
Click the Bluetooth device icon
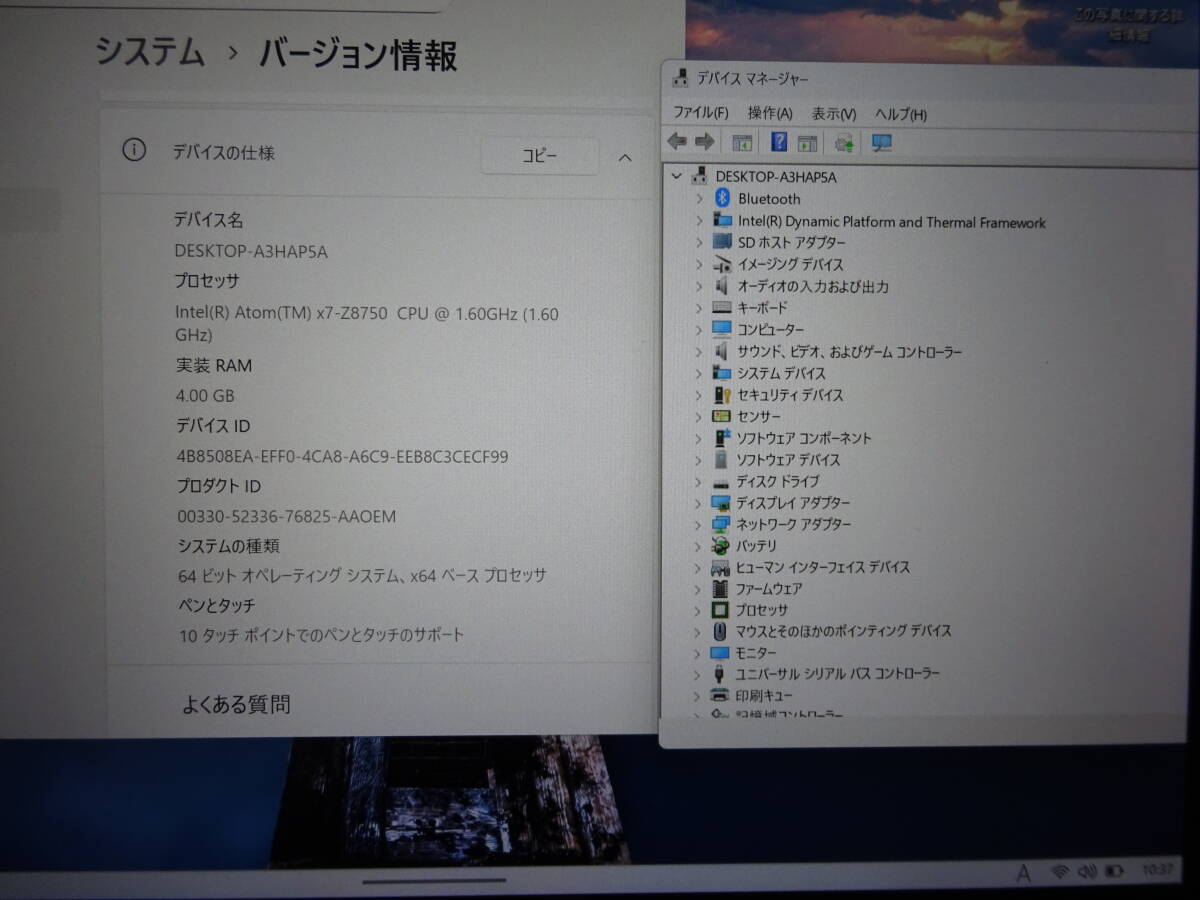(x=722, y=199)
